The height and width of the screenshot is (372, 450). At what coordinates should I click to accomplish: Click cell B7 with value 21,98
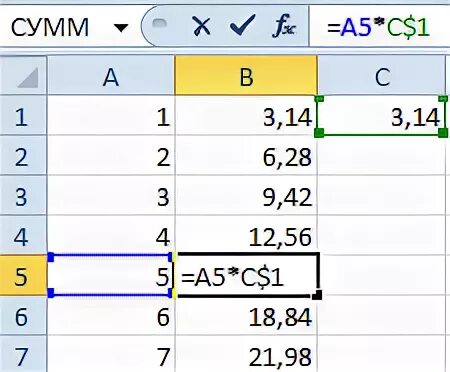pos(246,355)
